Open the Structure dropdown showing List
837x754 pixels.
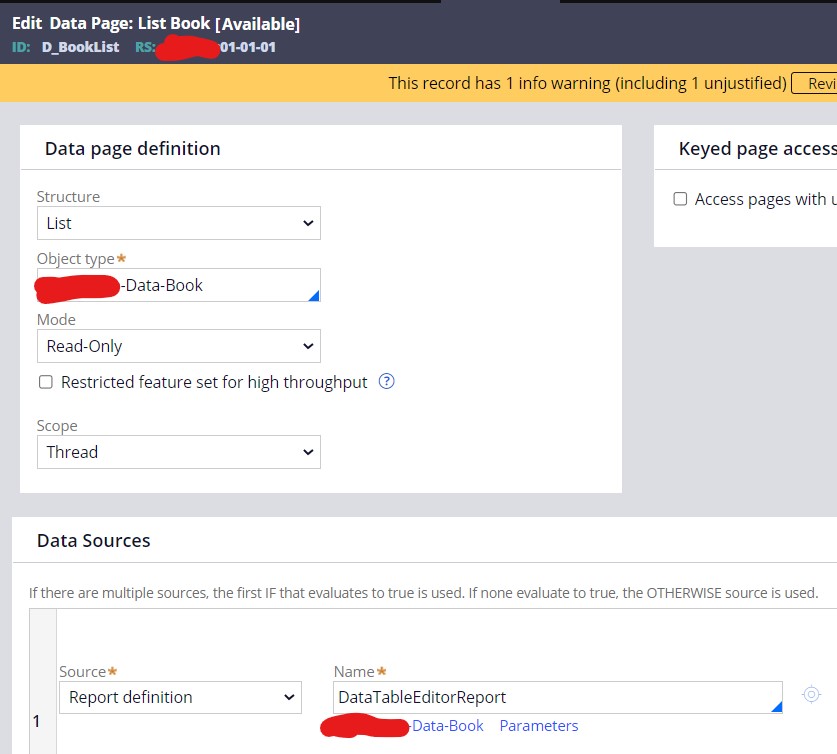point(179,223)
